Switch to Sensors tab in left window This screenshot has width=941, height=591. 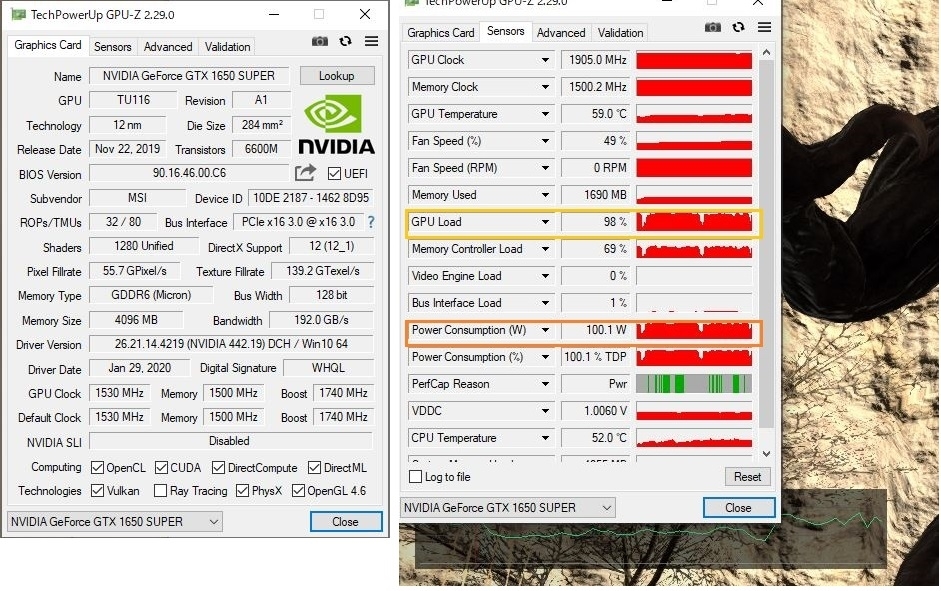pyautogui.click(x=112, y=47)
